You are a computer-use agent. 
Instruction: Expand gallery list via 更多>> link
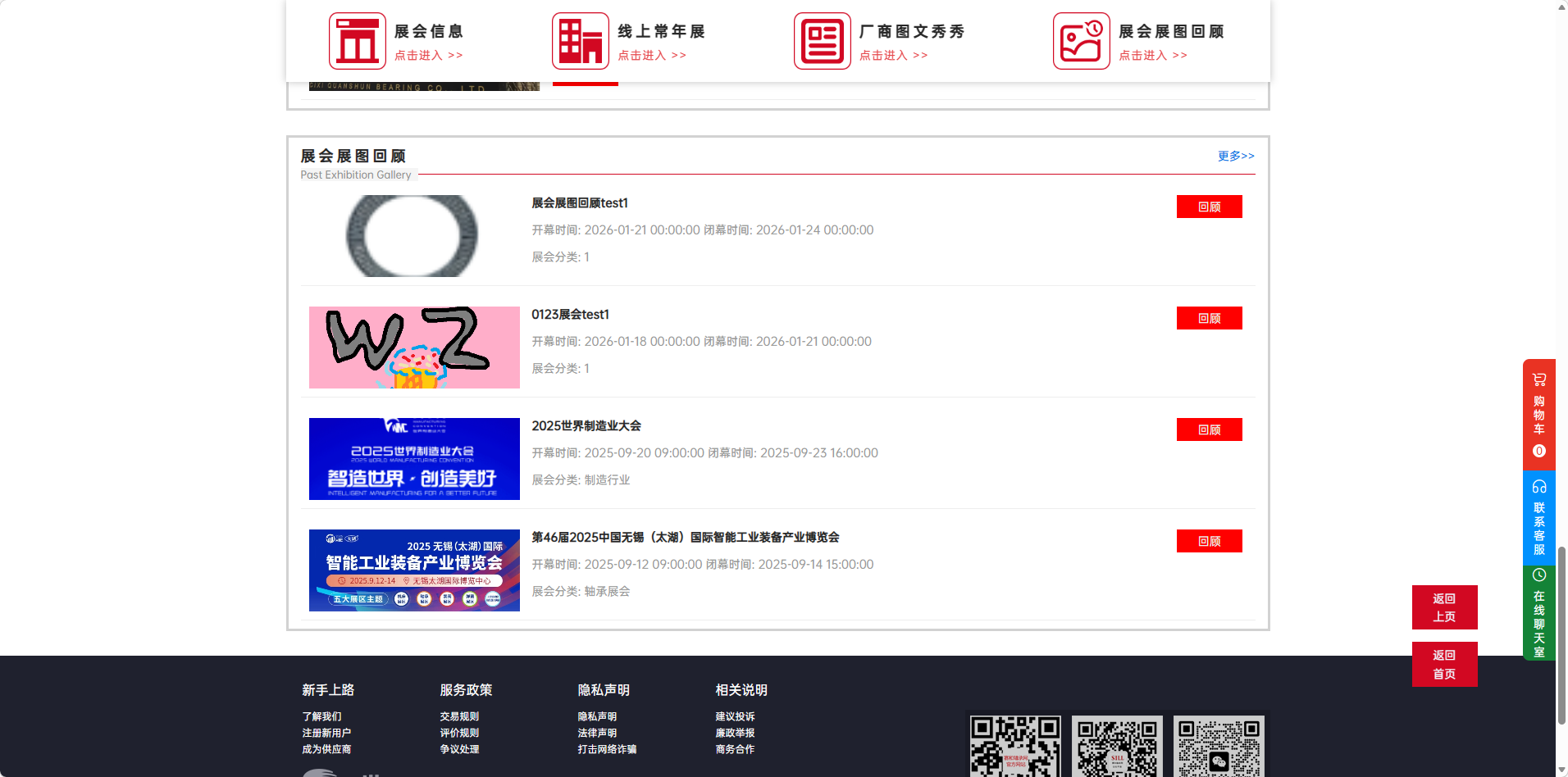[1235, 156]
